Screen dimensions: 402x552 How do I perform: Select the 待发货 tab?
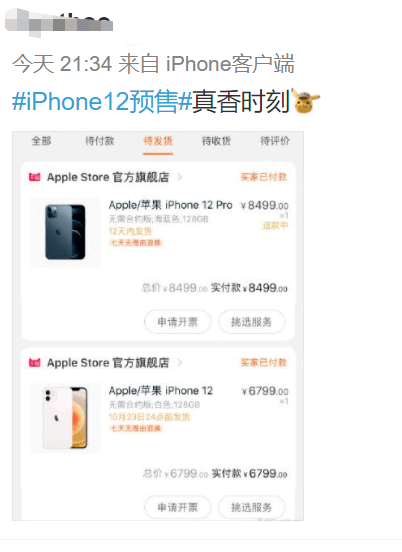coord(158,141)
